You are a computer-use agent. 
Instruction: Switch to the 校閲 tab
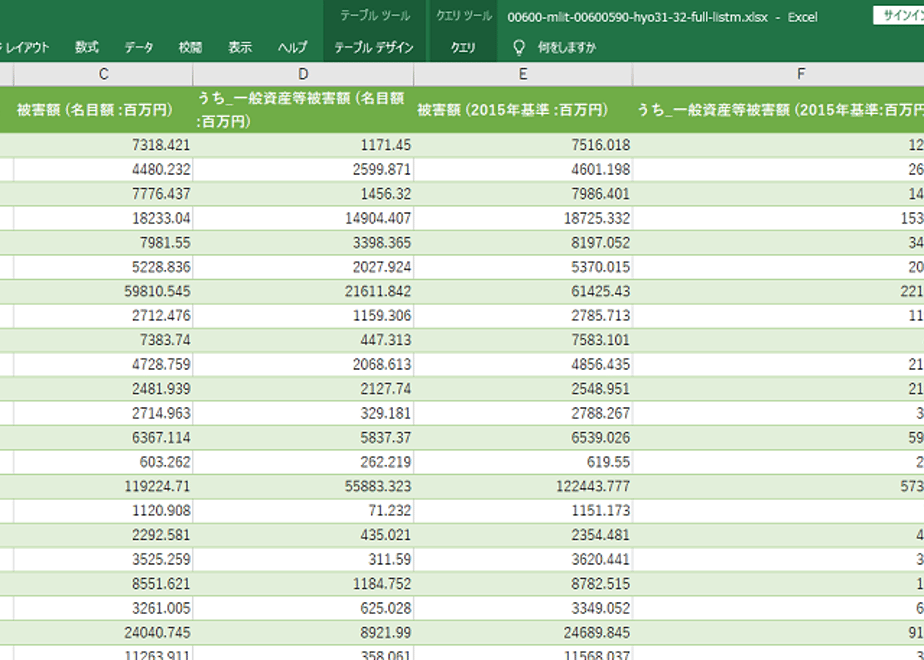[190, 47]
